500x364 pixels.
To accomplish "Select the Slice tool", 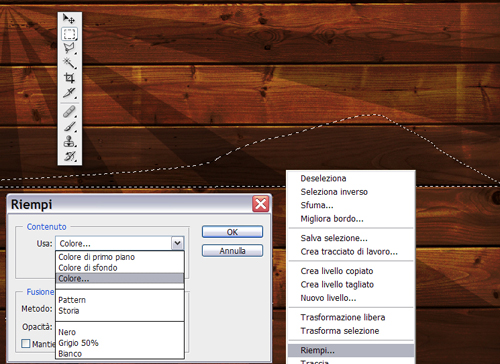I will (x=69, y=93).
